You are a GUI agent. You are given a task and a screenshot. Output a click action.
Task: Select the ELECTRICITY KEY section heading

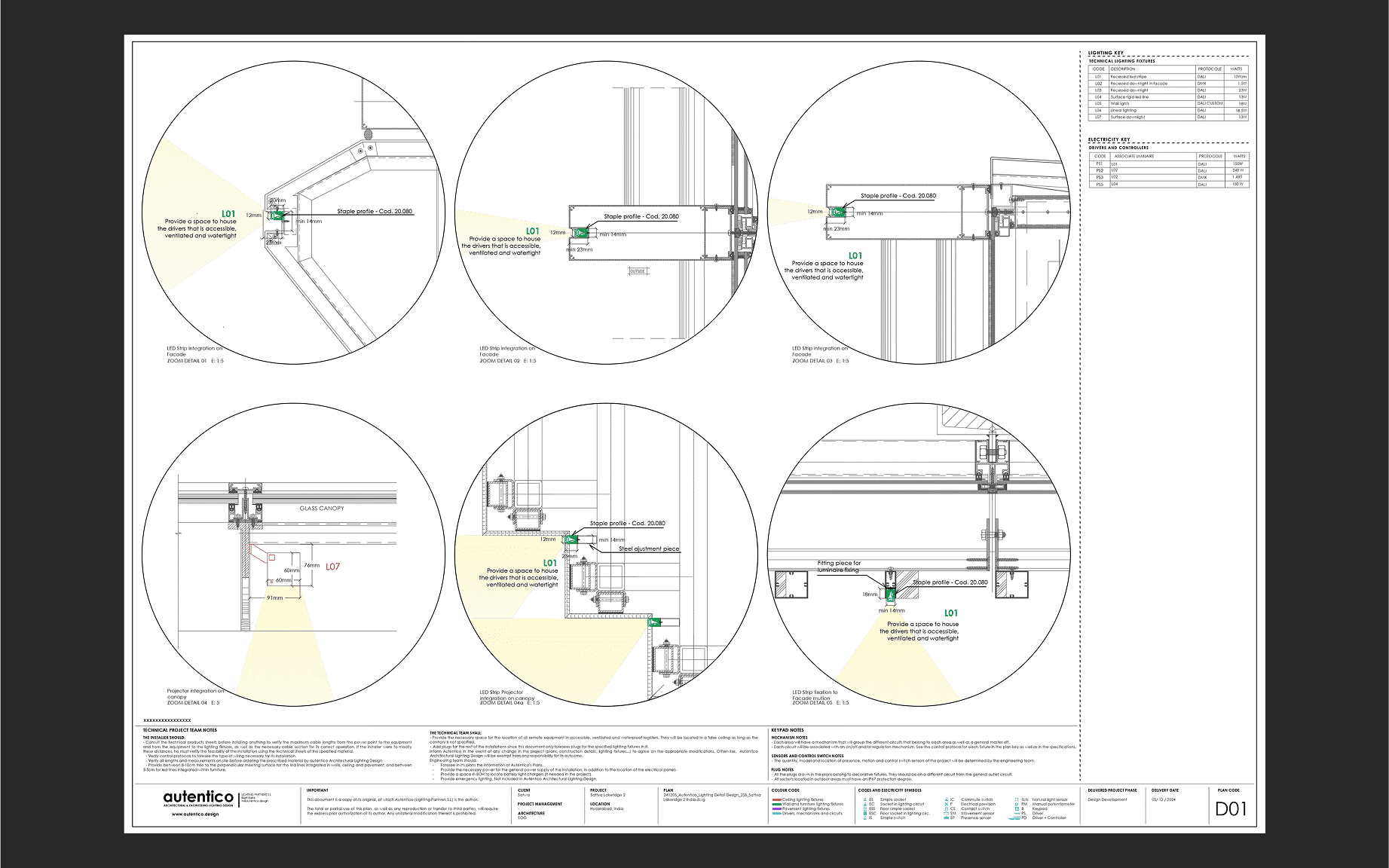click(x=1107, y=139)
